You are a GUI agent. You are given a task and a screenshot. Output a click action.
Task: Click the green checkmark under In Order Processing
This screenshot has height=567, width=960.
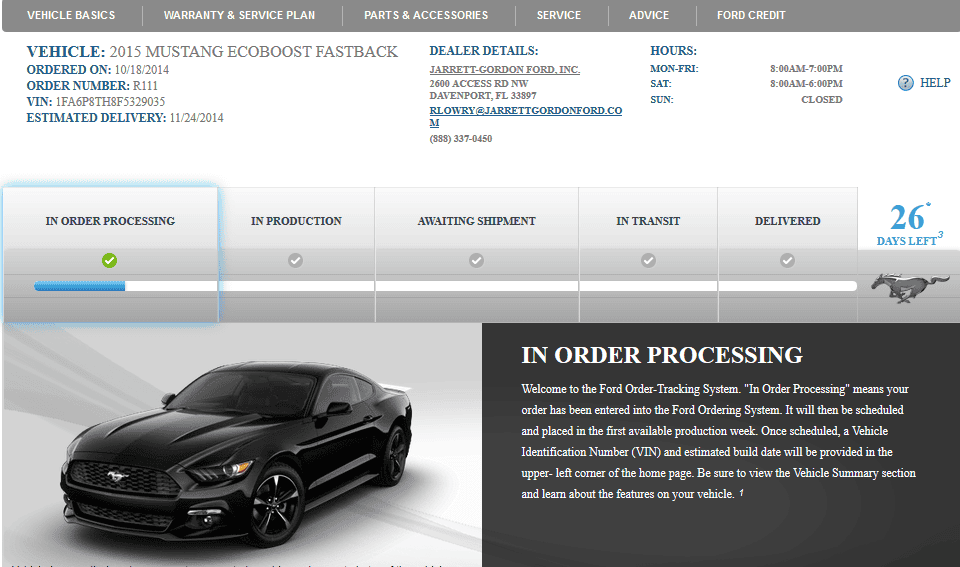tap(110, 260)
